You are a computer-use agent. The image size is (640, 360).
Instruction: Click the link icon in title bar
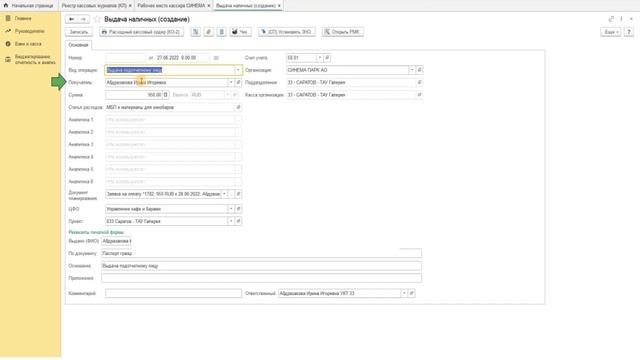pos(611,19)
